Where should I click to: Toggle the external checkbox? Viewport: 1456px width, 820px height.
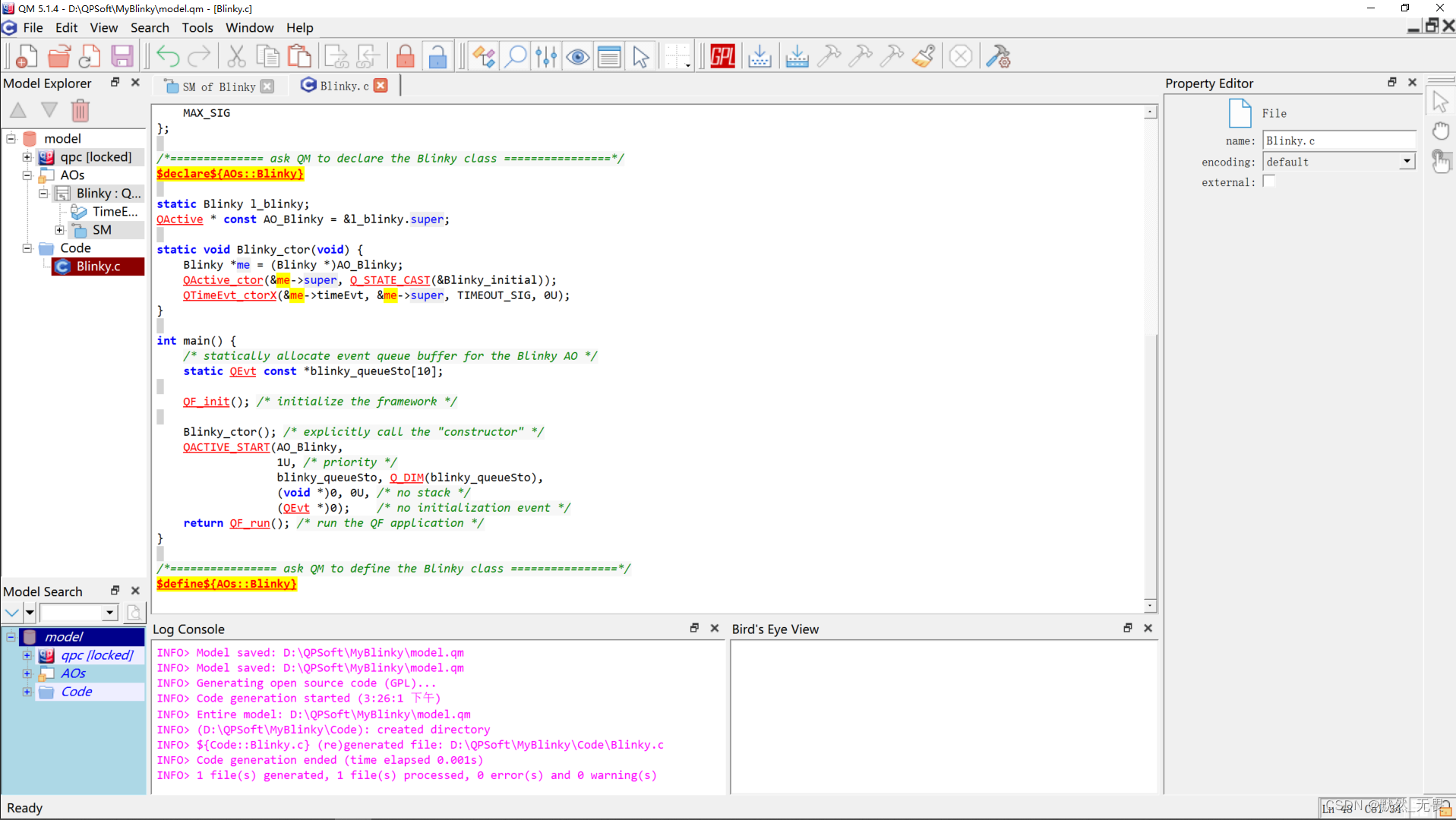(x=1268, y=181)
